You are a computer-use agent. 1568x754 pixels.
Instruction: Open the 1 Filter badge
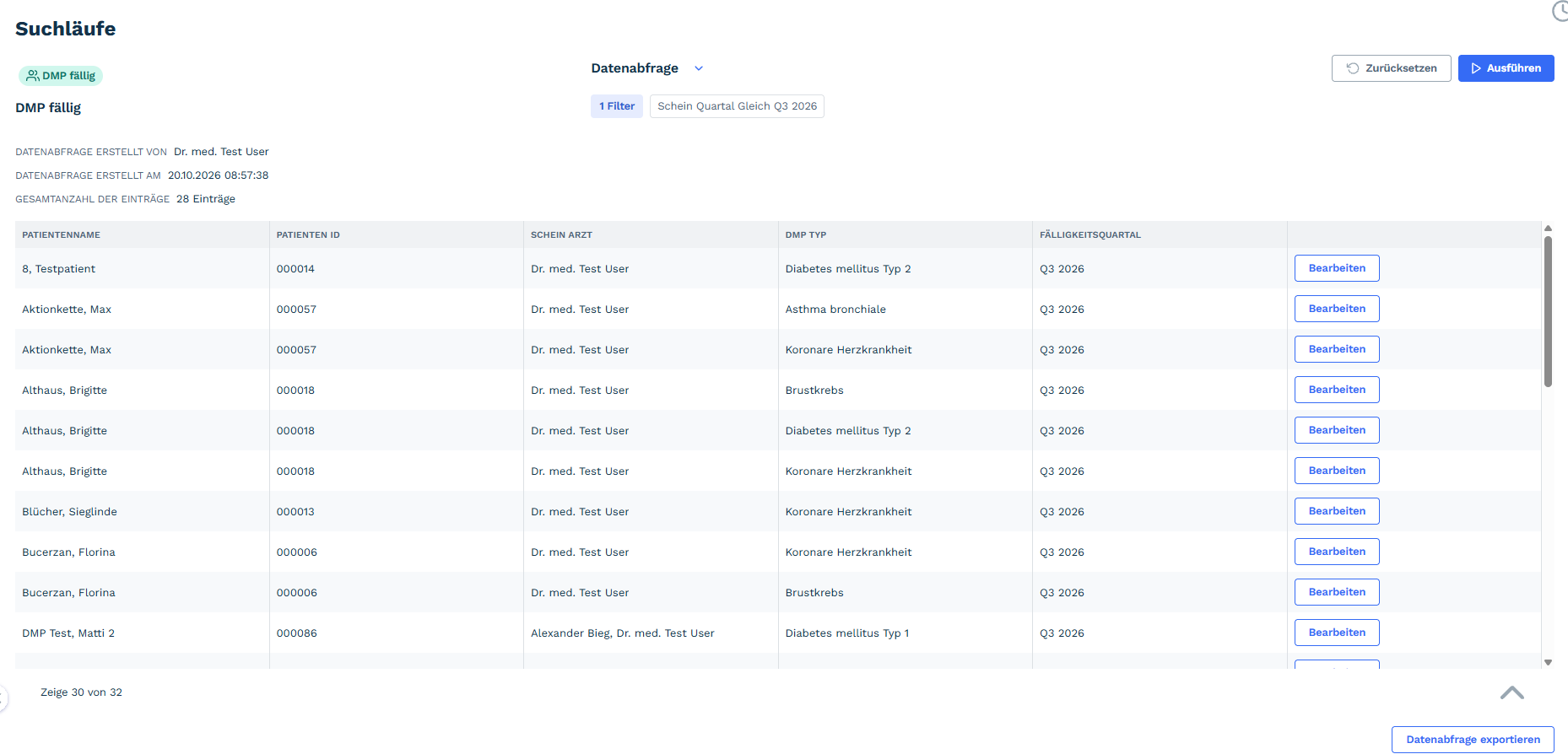tap(617, 106)
